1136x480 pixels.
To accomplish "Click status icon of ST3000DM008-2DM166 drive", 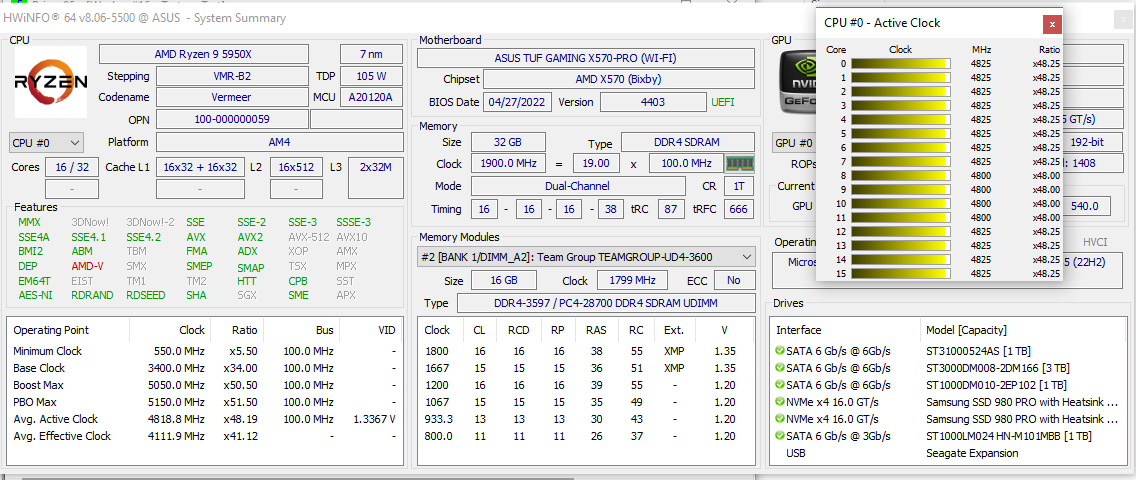I will [x=780, y=368].
